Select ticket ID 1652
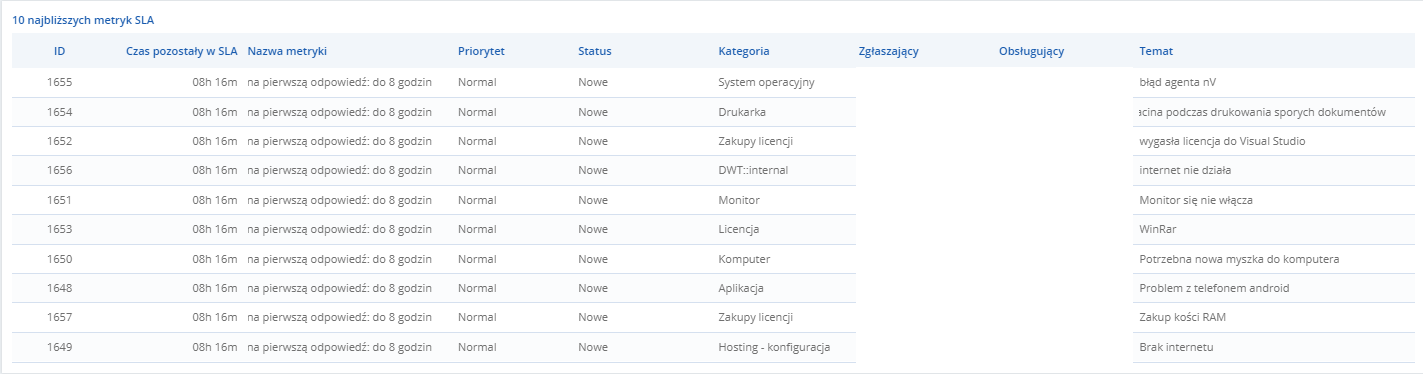The width and height of the screenshot is (1423, 374). (x=59, y=141)
